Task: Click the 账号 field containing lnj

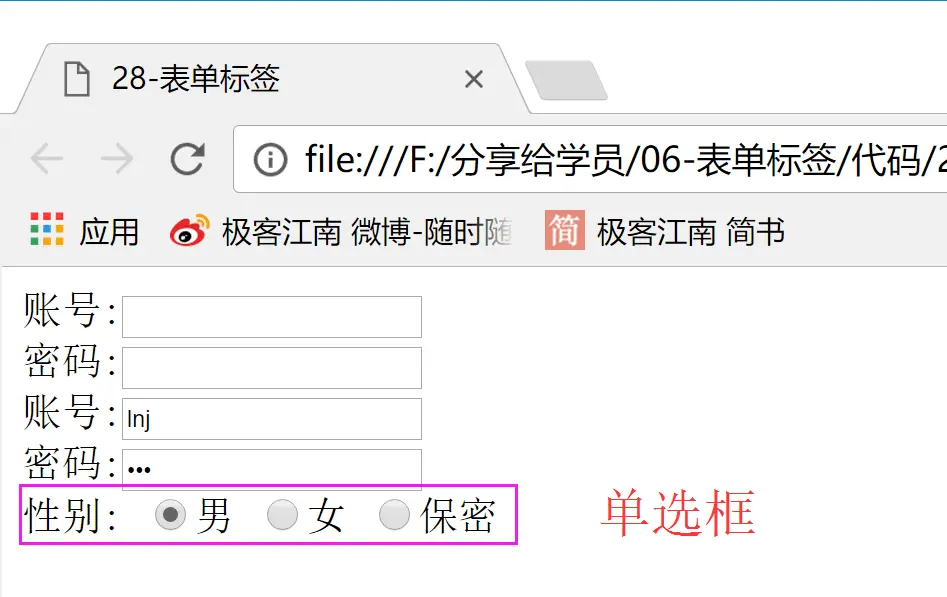Action: pos(272,419)
